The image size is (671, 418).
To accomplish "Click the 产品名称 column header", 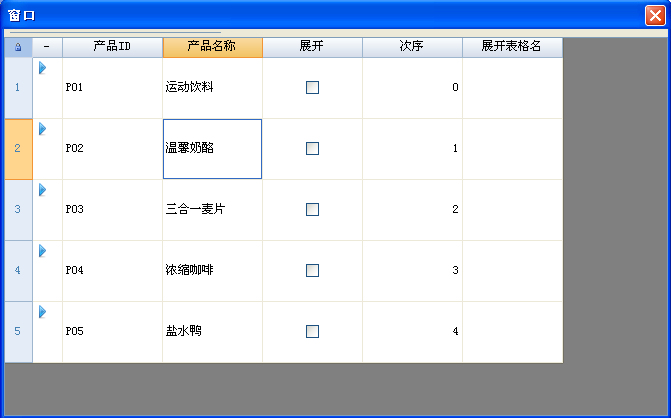I will tap(213, 47).
